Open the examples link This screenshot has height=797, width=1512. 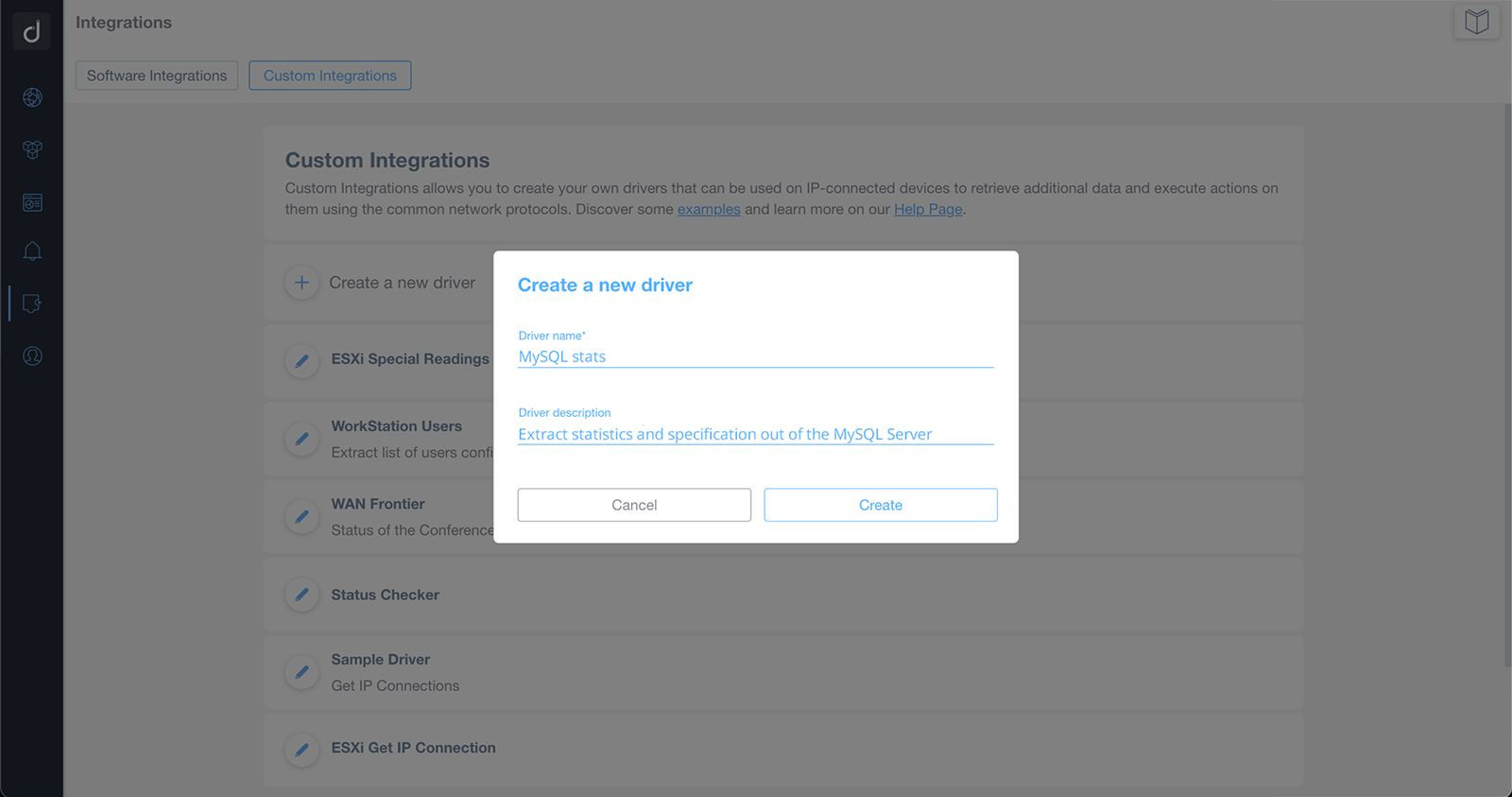(x=709, y=209)
